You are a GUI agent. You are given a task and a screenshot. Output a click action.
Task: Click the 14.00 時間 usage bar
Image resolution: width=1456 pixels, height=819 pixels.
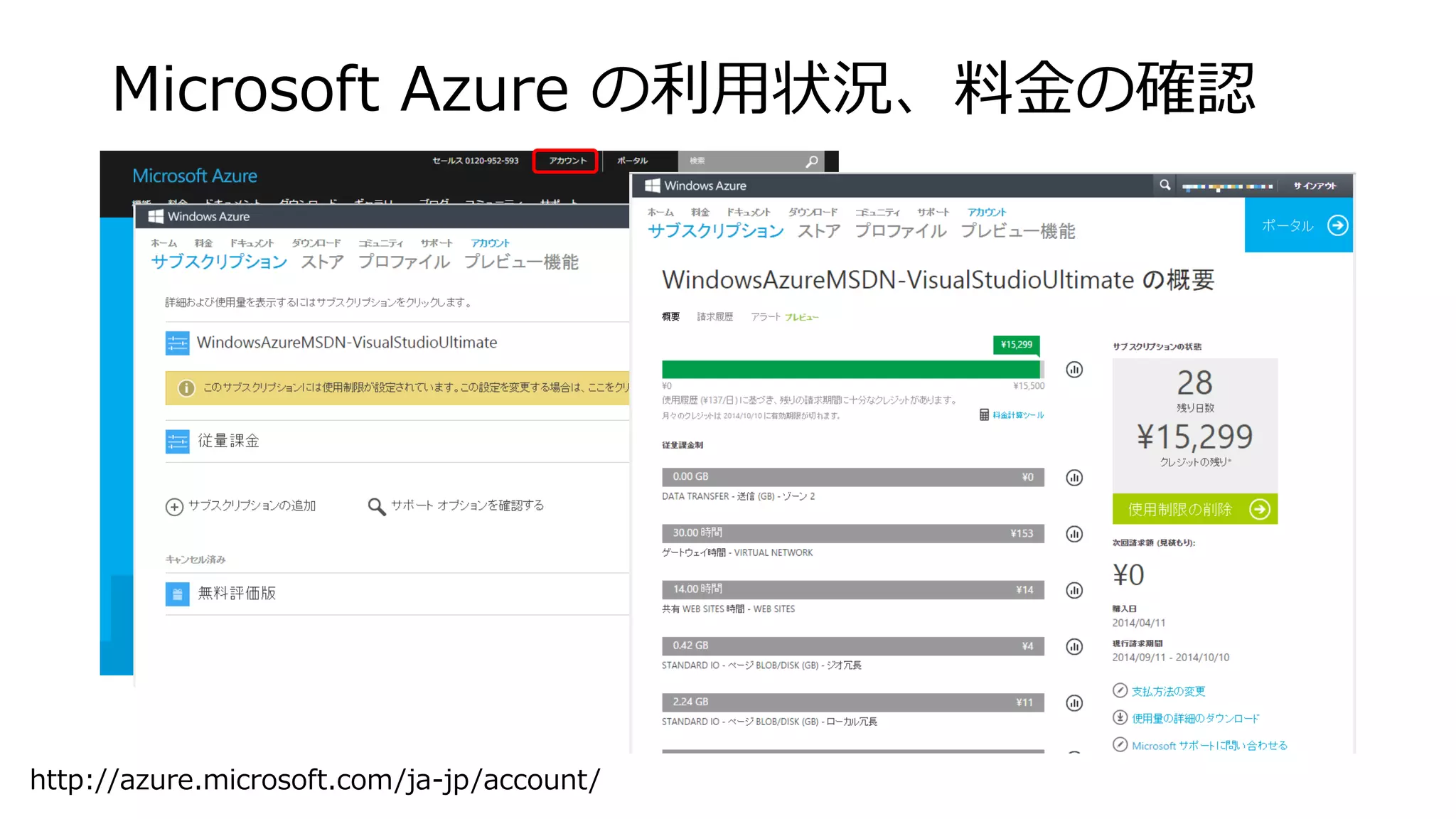pos(852,589)
